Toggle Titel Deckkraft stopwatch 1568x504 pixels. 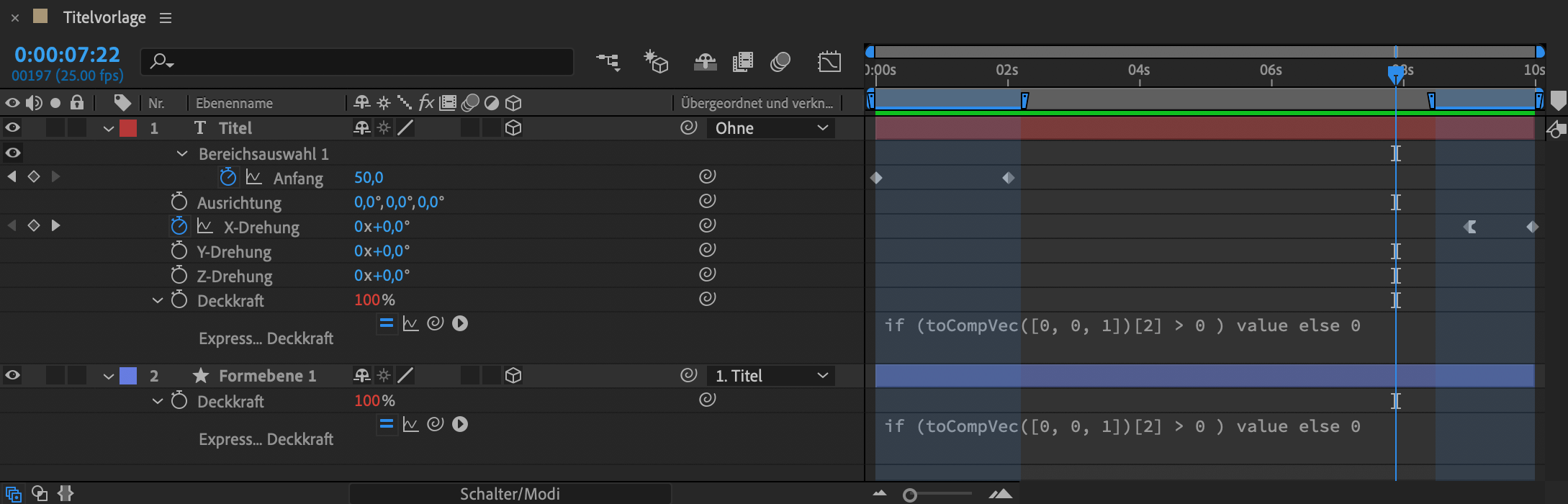pyautogui.click(x=179, y=300)
